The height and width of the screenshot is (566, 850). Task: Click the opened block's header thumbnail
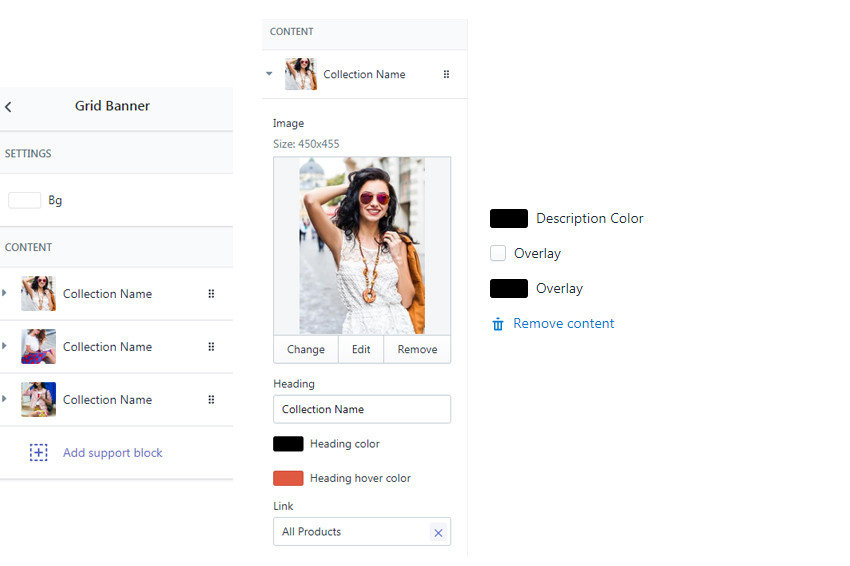click(x=301, y=74)
